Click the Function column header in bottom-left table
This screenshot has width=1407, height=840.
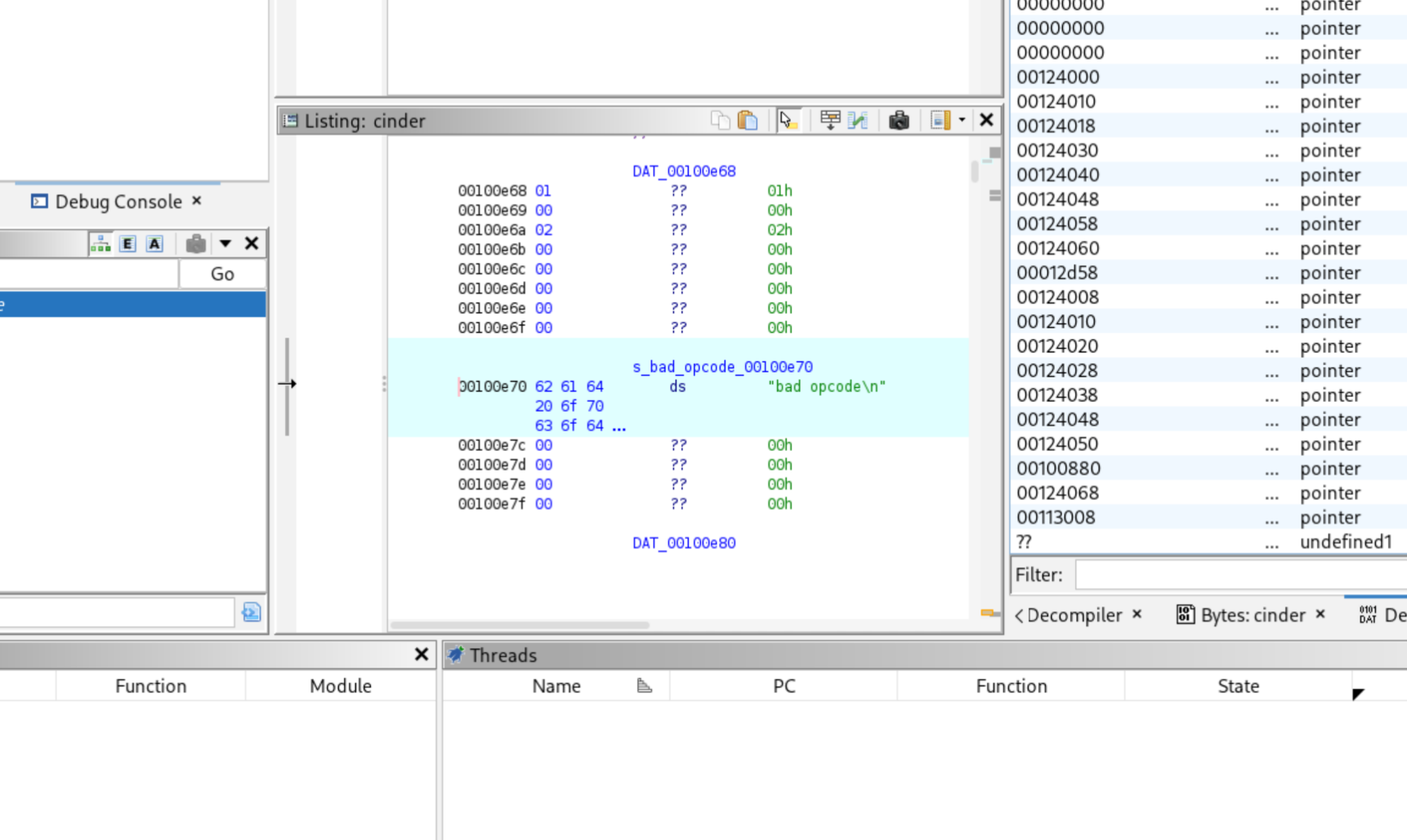pyautogui.click(x=150, y=686)
